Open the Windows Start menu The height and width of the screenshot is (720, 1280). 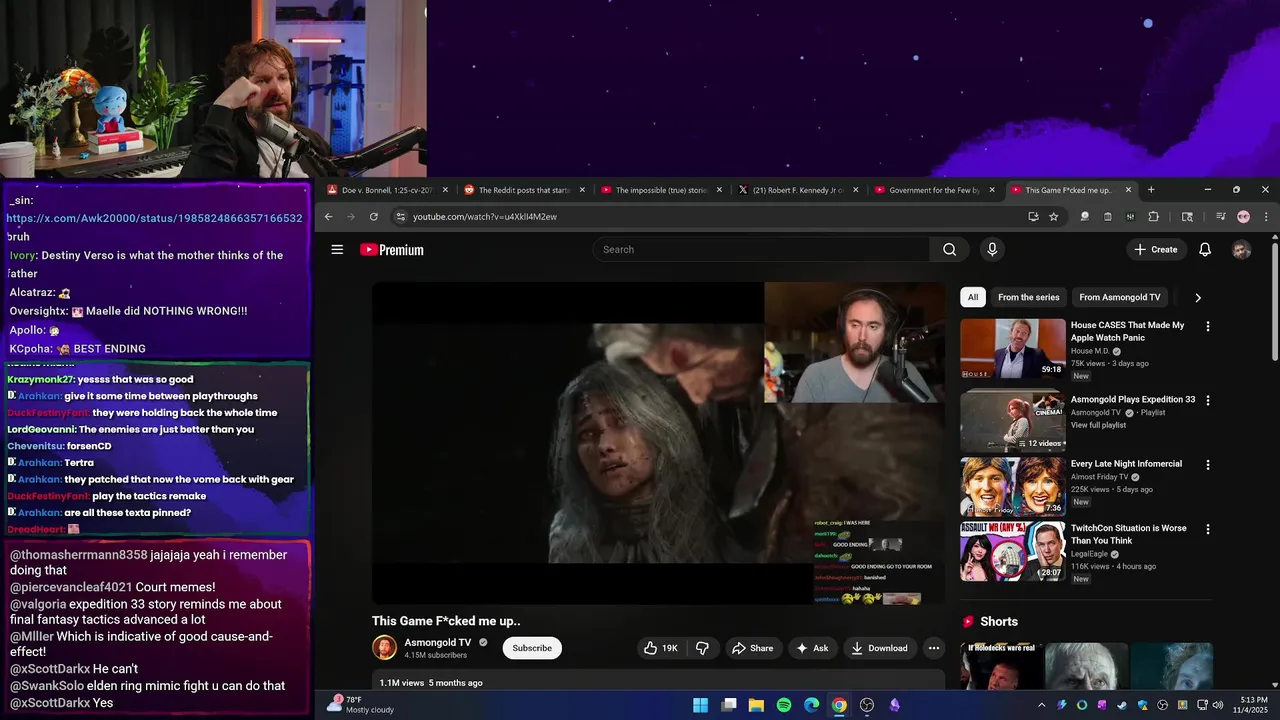click(x=701, y=705)
